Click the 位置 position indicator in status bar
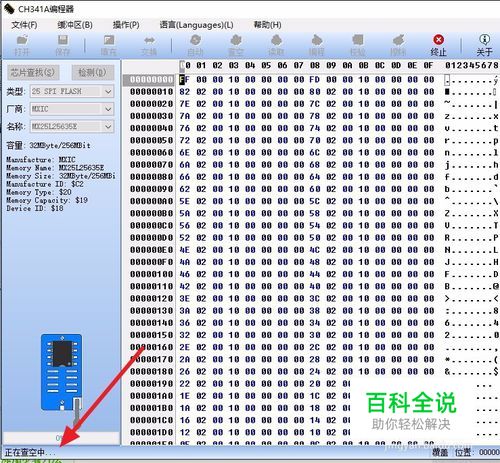The width and height of the screenshot is (500, 463). [x=477, y=452]
